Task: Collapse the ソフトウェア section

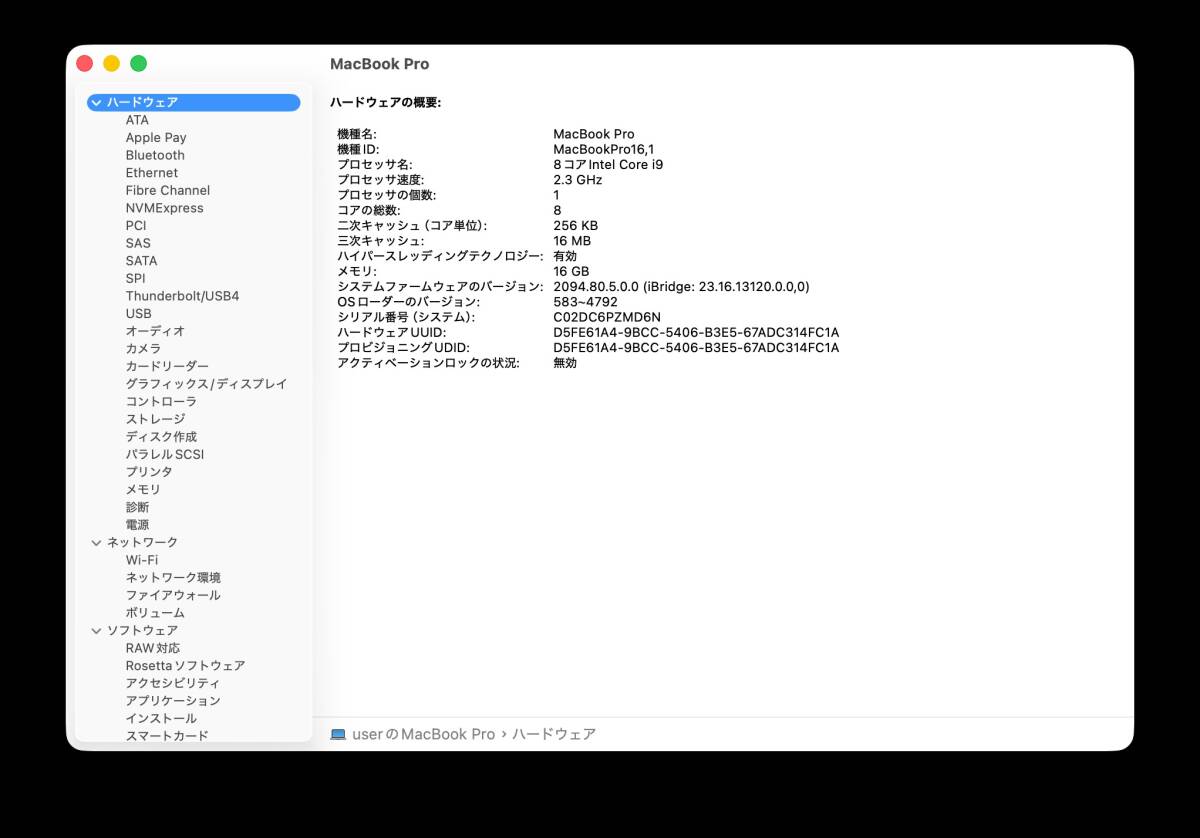Action: point(96,630)
